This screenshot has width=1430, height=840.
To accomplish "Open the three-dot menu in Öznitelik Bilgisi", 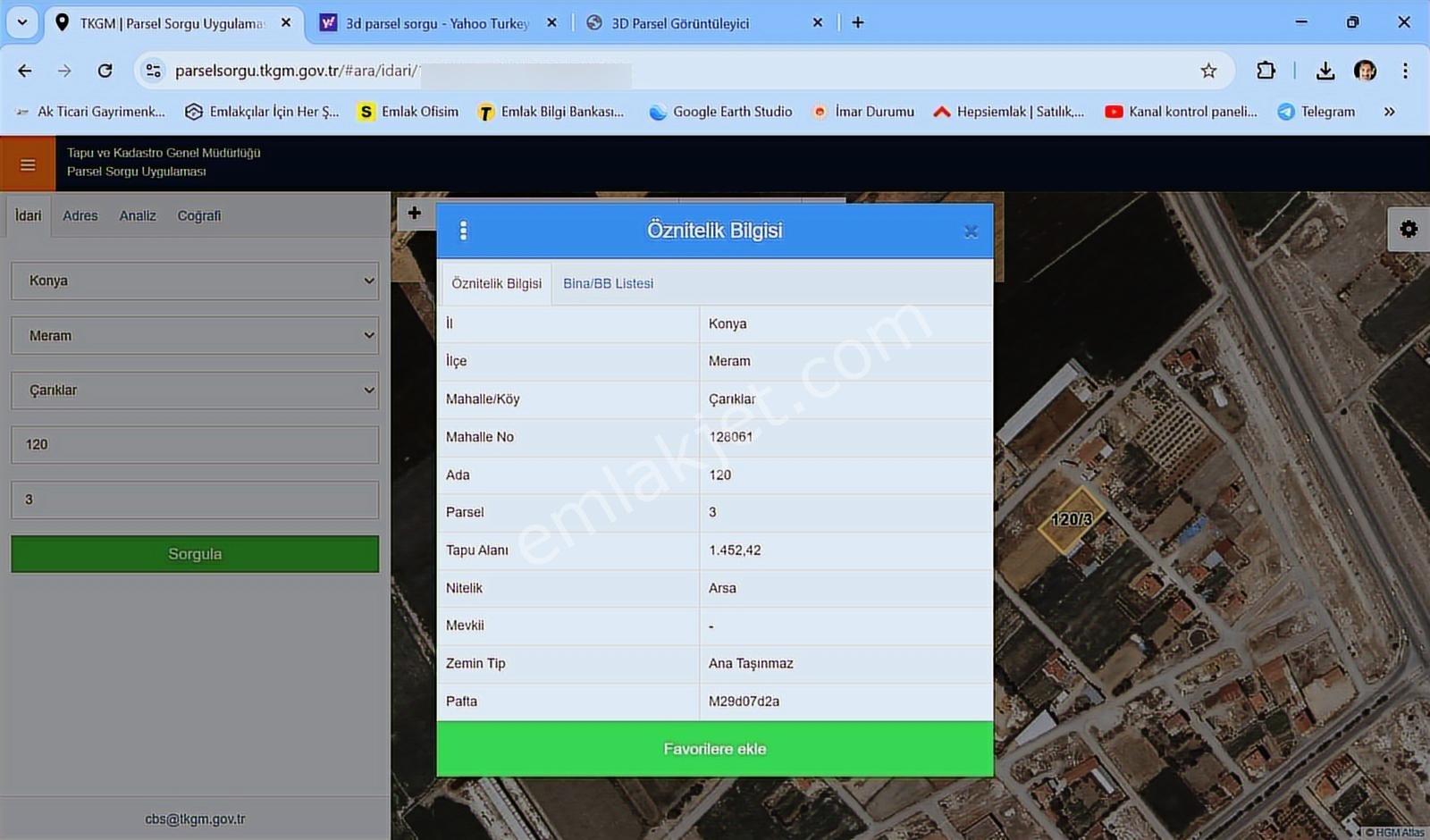I will point(463,231).
